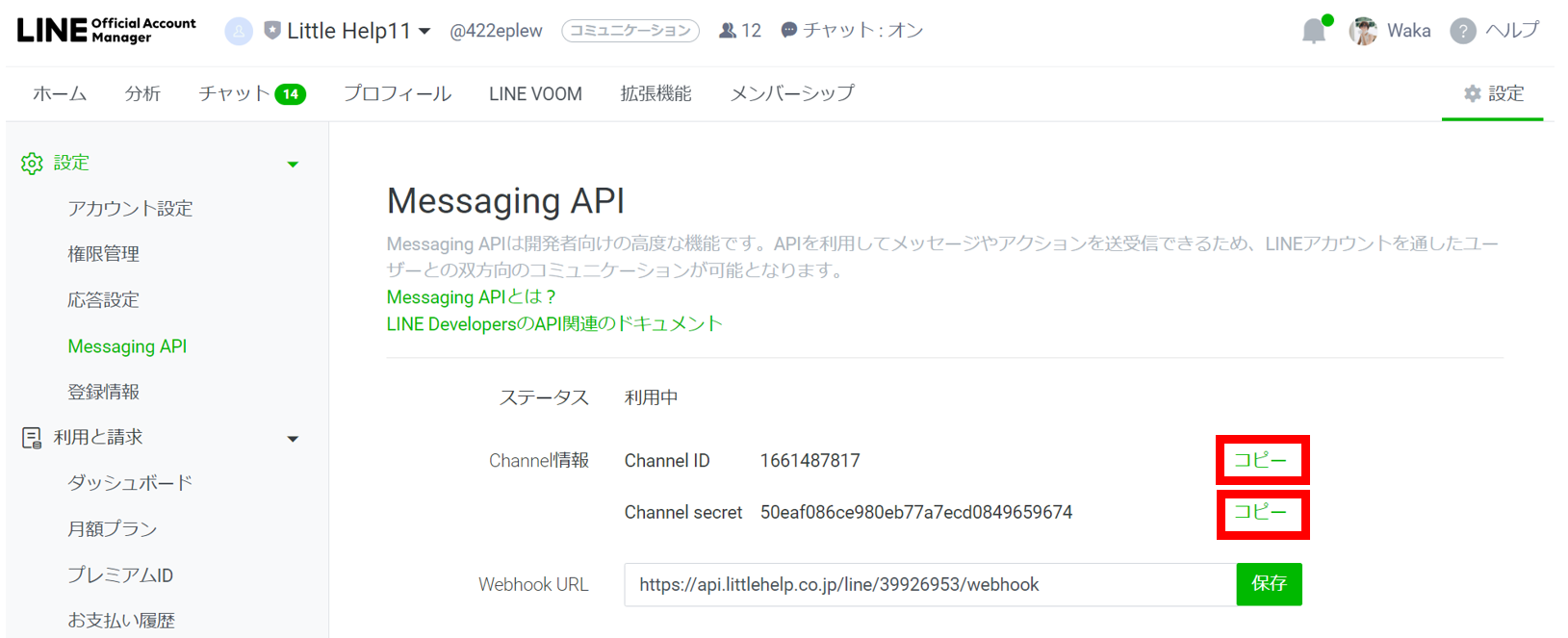Click the chat bubble status icon

click(789, 31)
